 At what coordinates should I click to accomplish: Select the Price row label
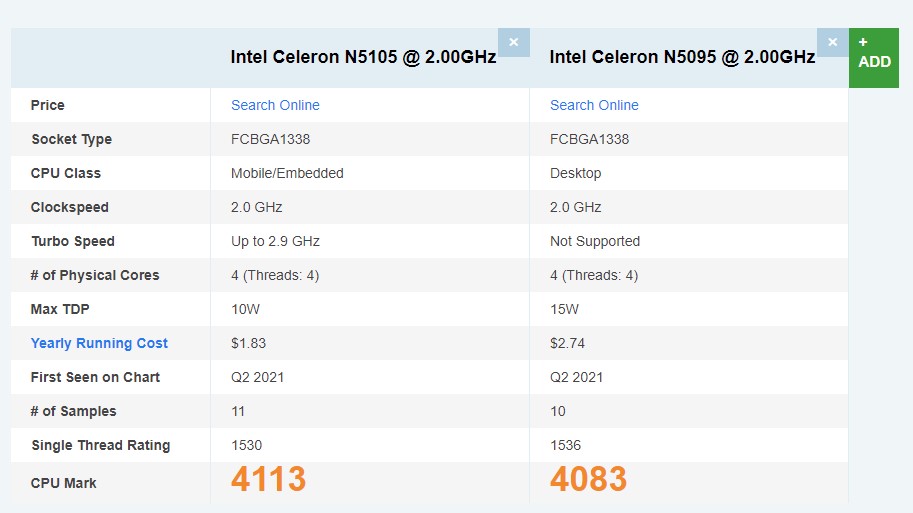point(48,105)
